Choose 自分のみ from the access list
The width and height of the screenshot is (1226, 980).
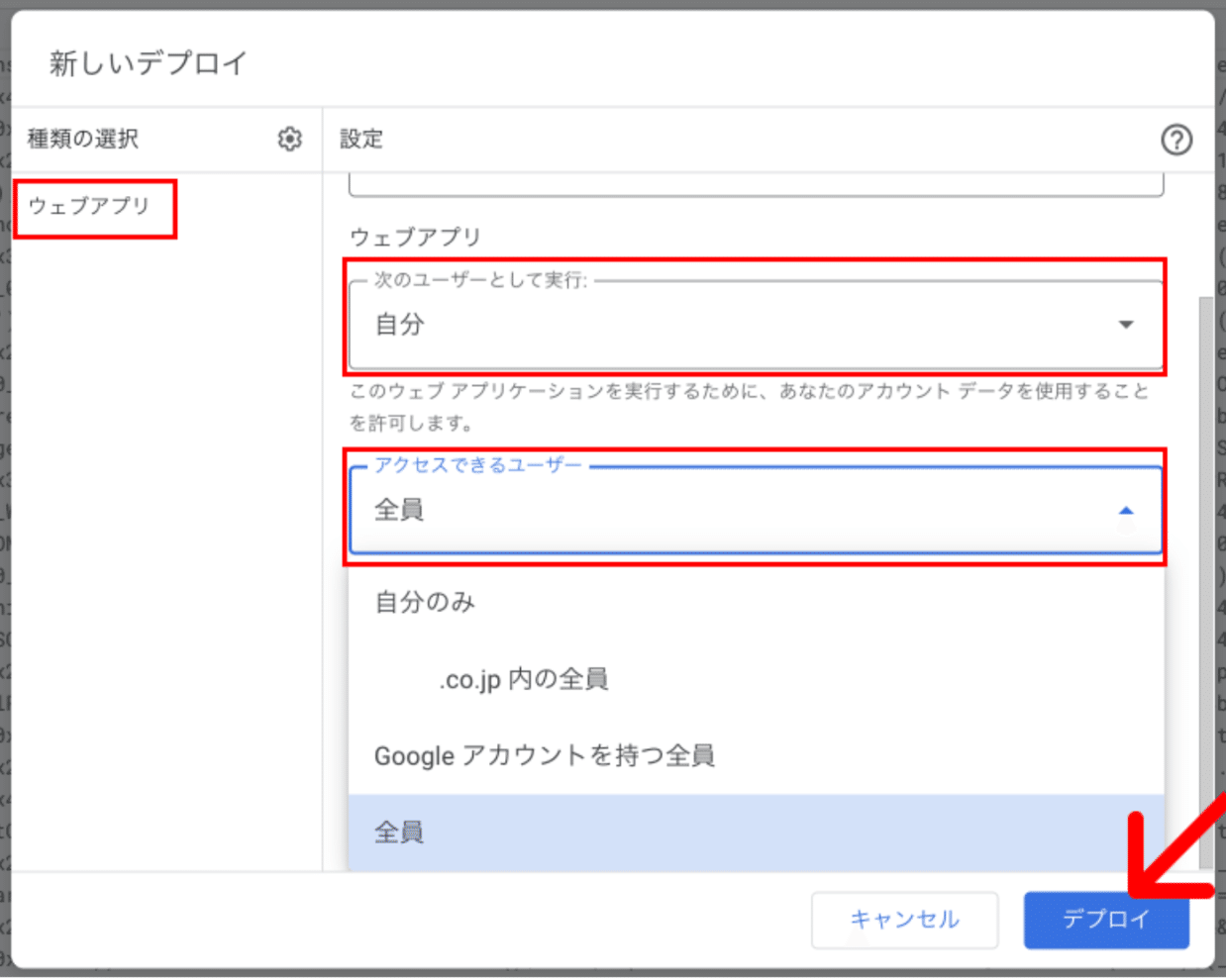(x=425, y=602)
